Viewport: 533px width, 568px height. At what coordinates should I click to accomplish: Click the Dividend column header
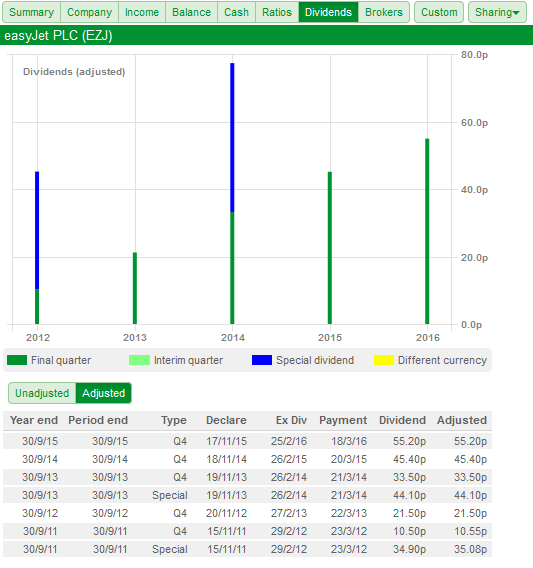click(x=402, y=420)
